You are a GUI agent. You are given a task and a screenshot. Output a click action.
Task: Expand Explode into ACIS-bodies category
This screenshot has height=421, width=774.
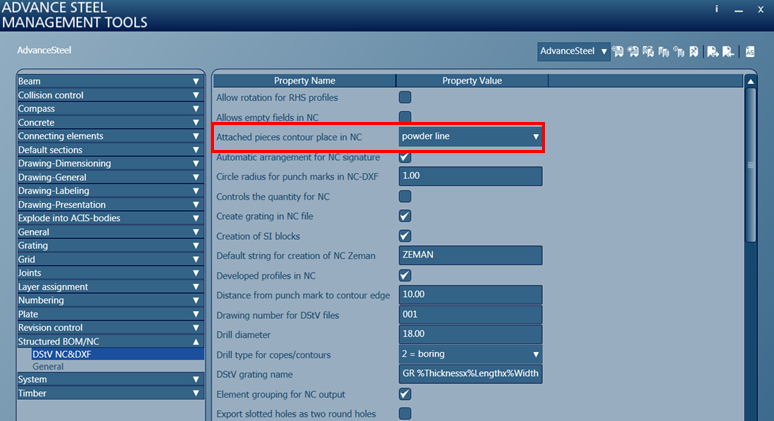point(111,218)
